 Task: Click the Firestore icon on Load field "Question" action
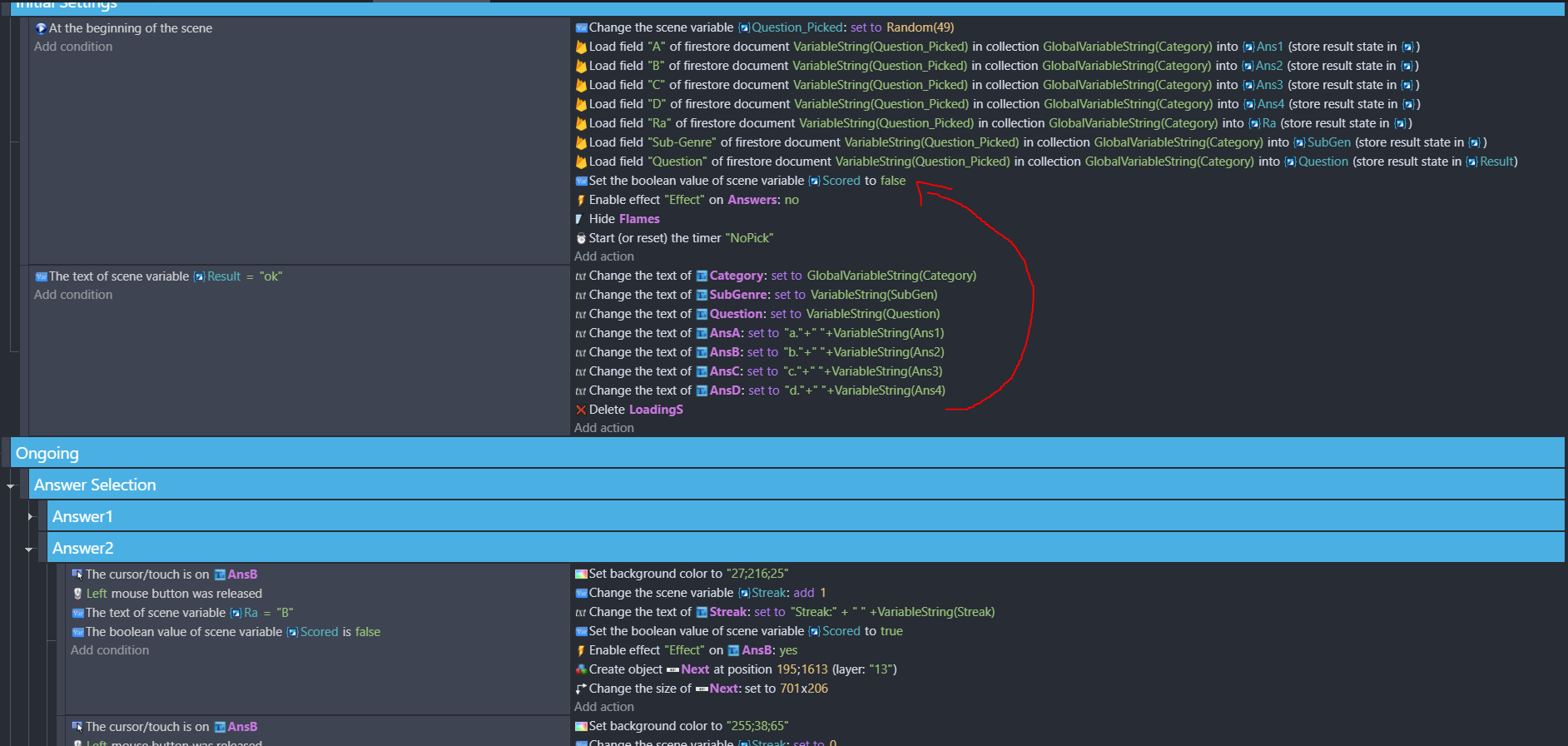[581, 162]
